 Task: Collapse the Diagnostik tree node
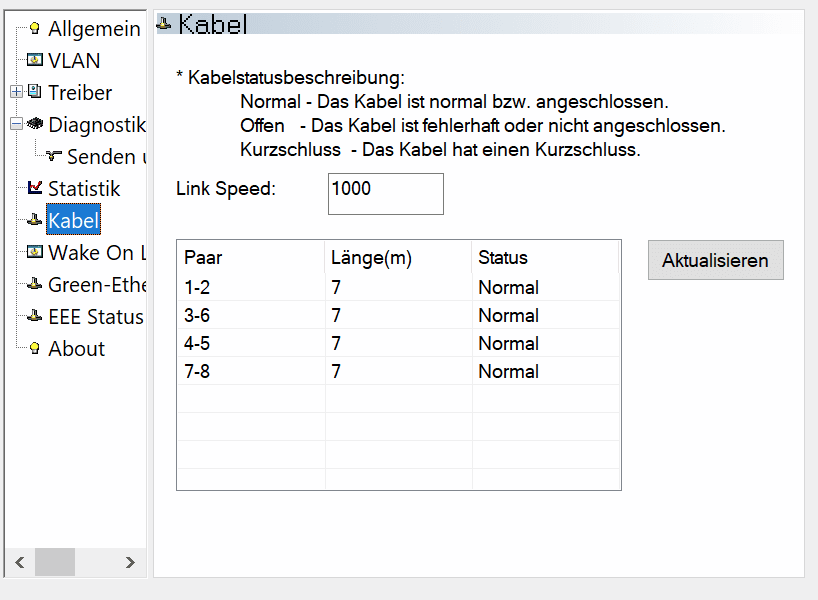point(16,125)
